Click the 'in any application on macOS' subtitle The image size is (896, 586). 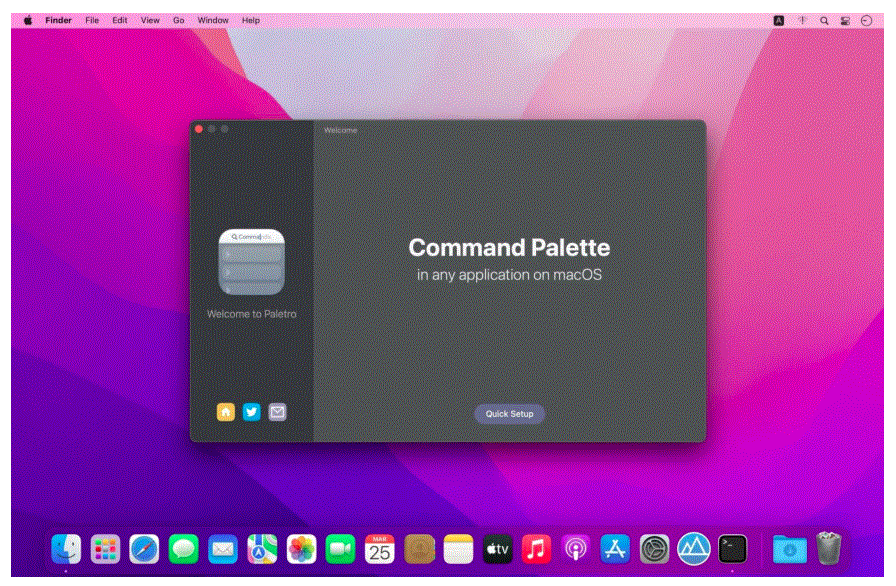[509, 275]
